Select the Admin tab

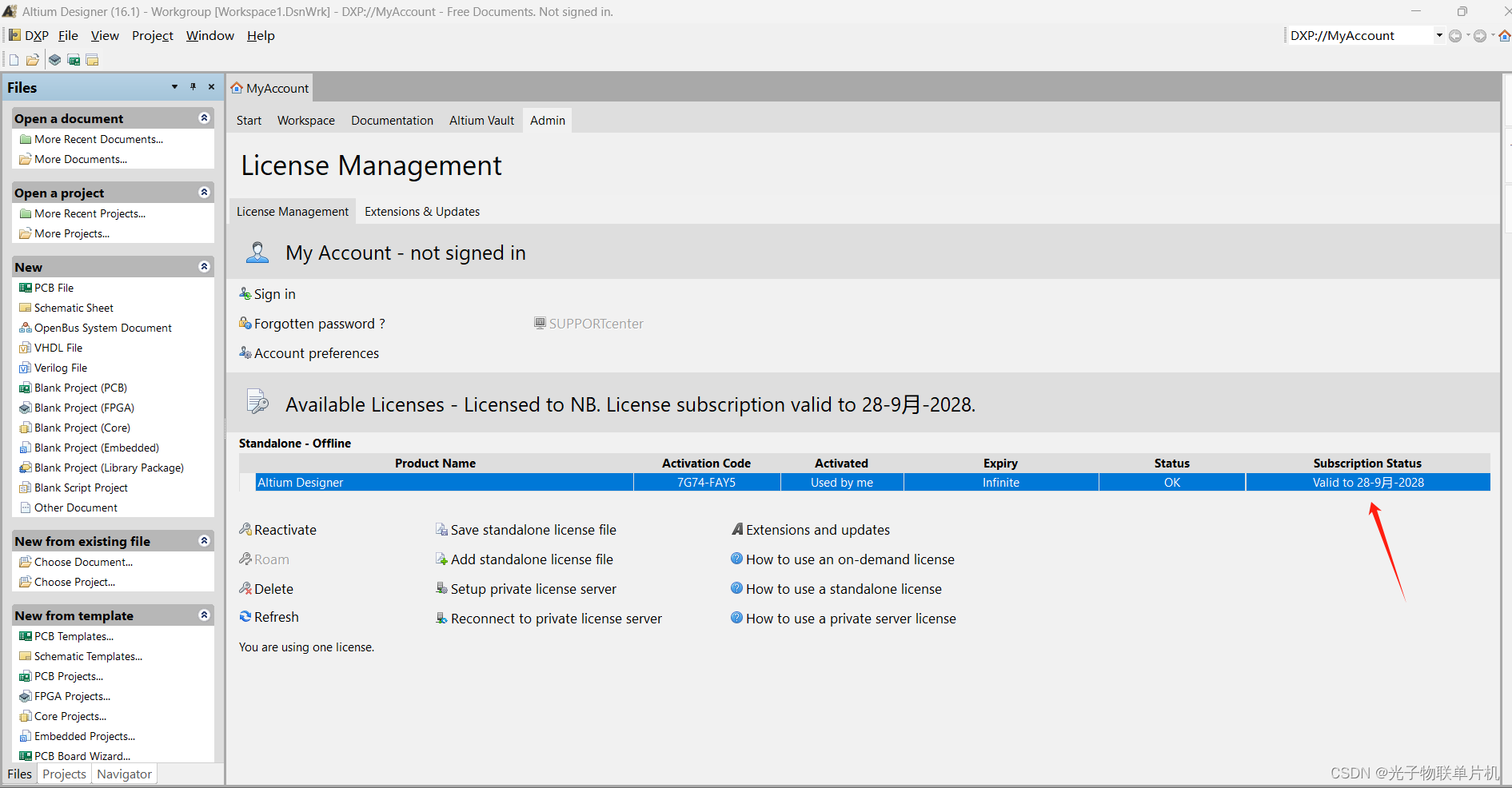(x=548, y=121)
